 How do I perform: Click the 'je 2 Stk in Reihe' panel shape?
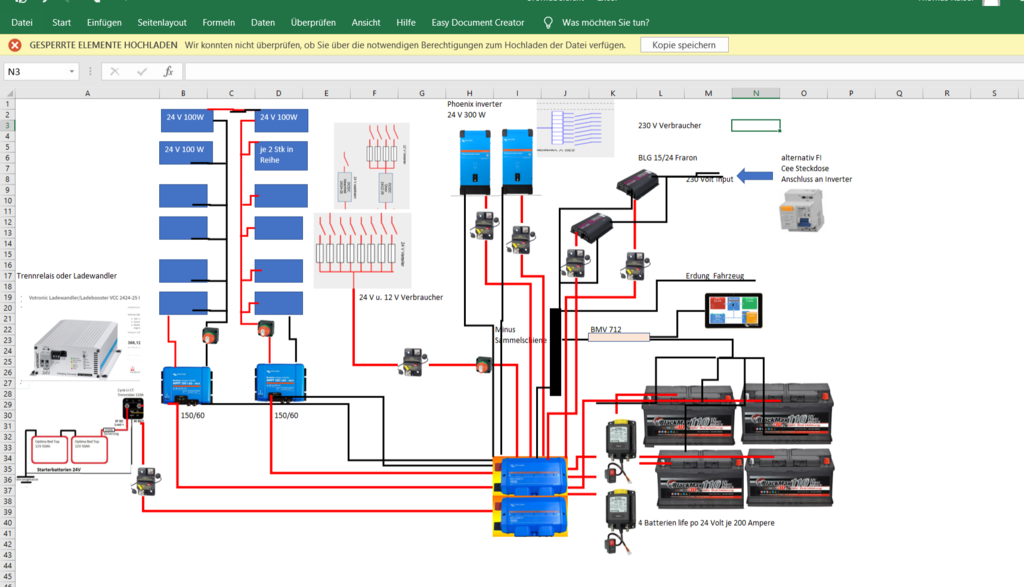click(x=281, y=155)
